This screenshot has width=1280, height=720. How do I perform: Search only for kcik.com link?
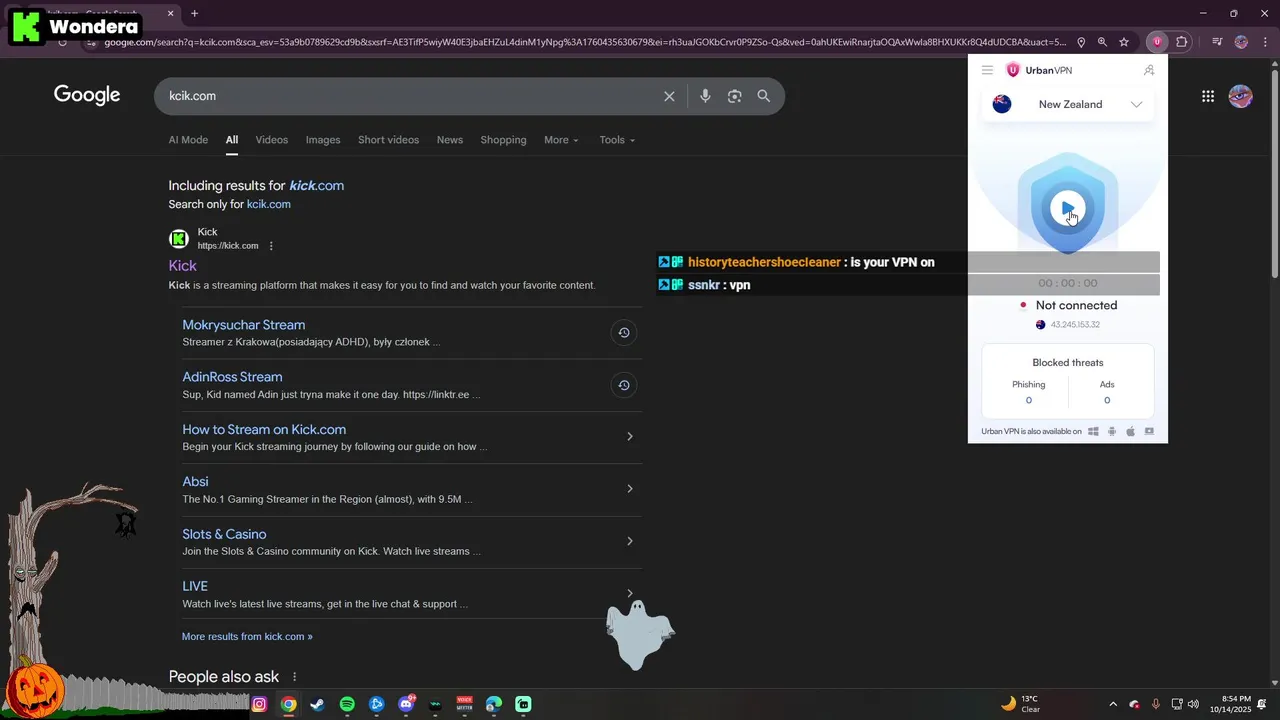click(269, 204)
